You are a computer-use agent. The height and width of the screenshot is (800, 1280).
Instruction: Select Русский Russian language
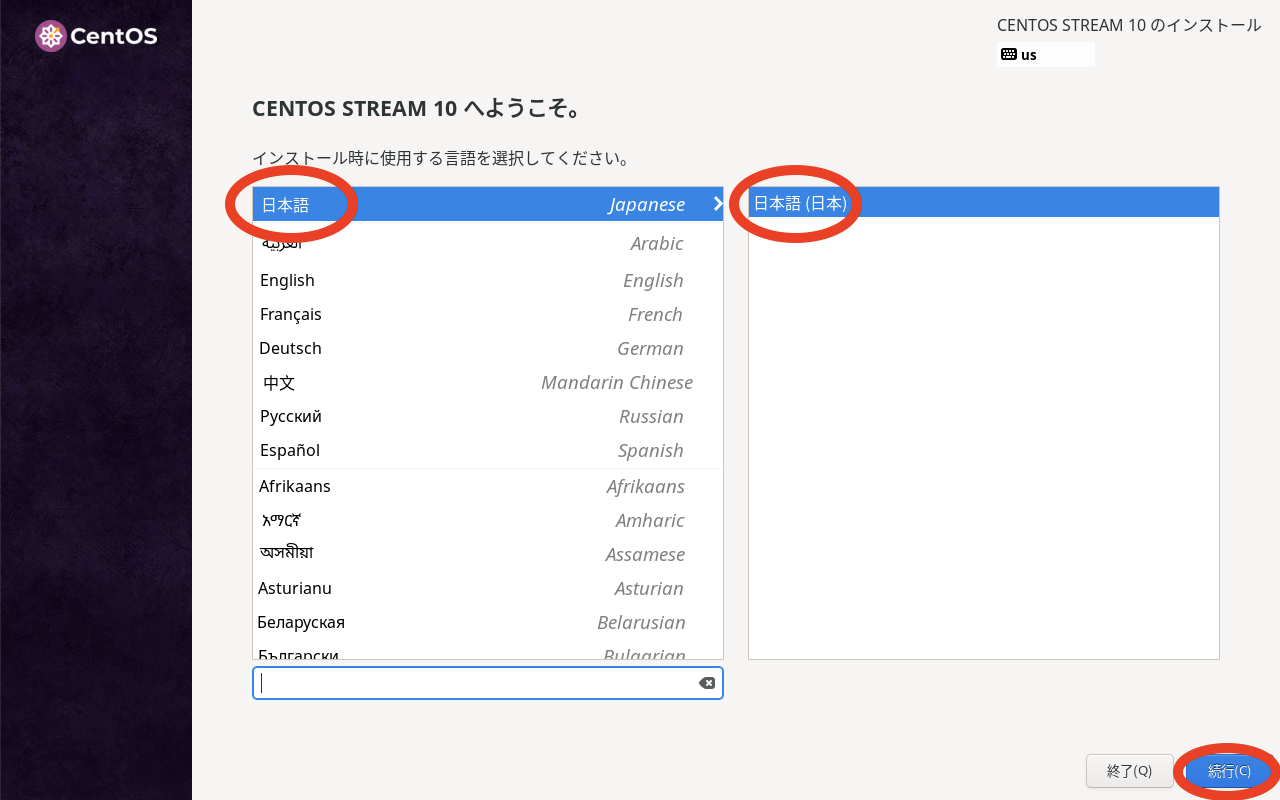click(488, 416)
